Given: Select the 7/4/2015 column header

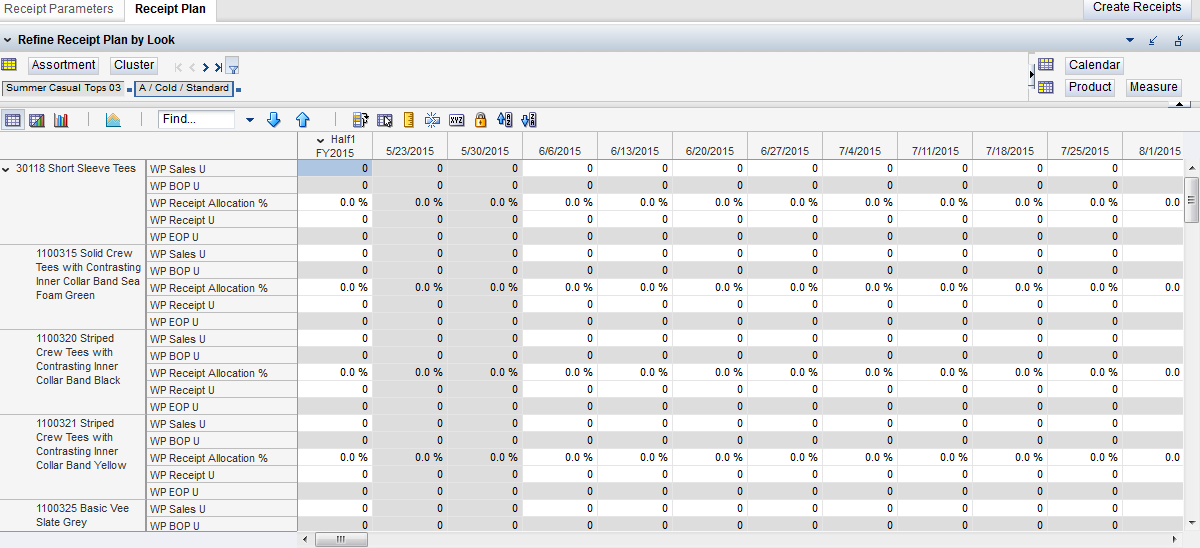Looking at the screenshot, I should (x=860, y=145).
